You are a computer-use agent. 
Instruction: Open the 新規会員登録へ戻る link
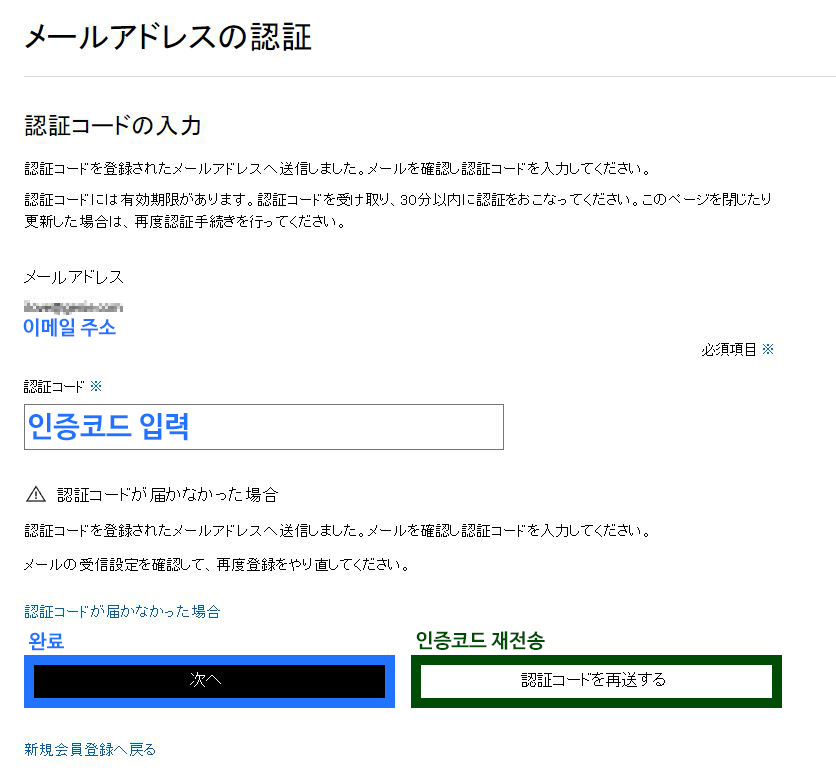pos(90,749)
